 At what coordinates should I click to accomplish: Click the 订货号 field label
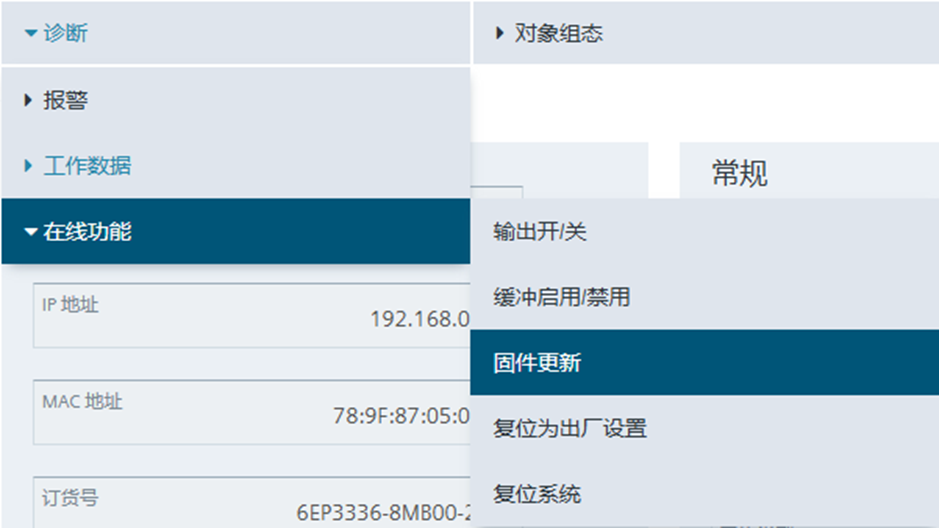[x=70, y=497]
